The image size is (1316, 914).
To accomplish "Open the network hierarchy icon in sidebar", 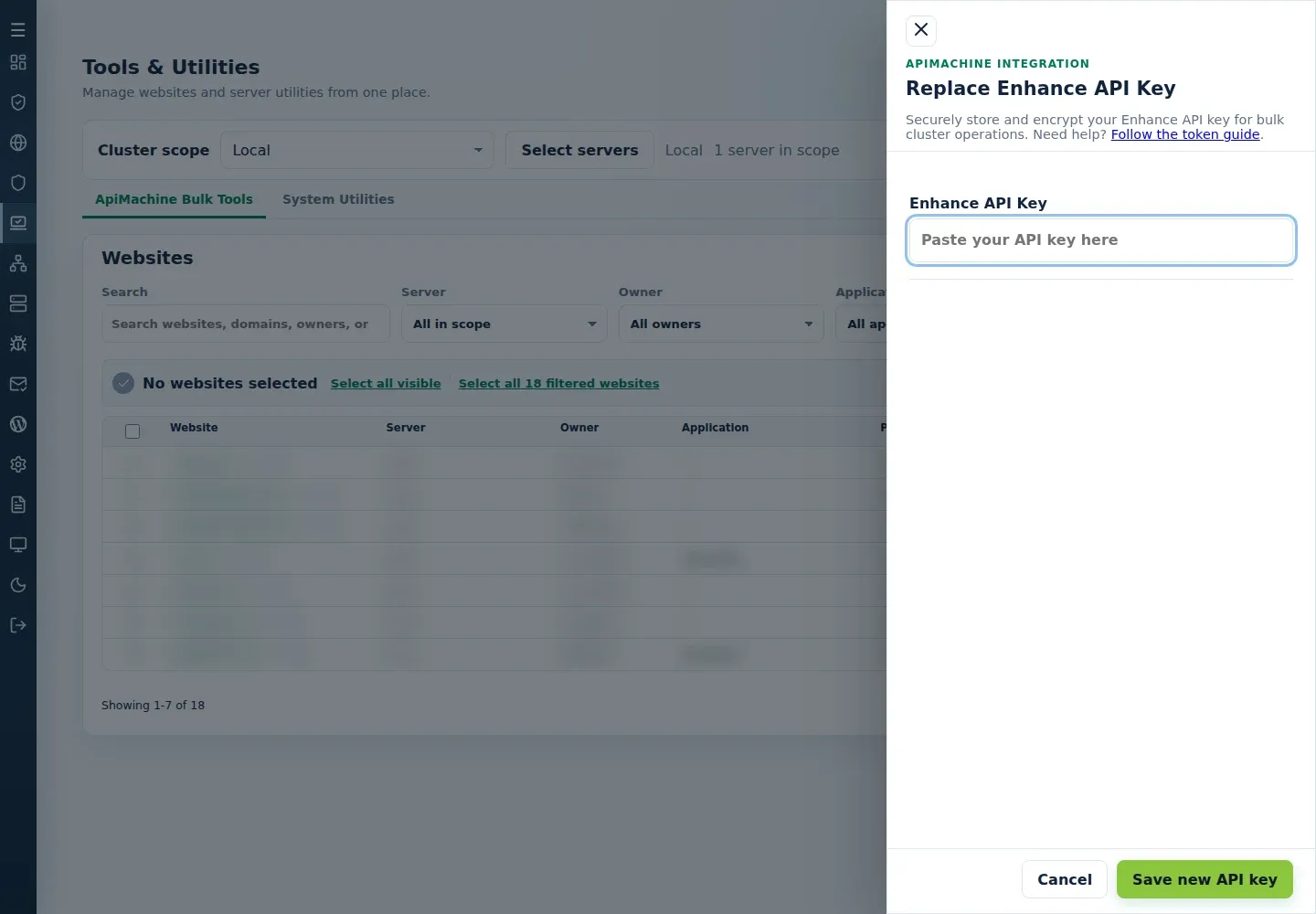I will click(x=18, y=263).
